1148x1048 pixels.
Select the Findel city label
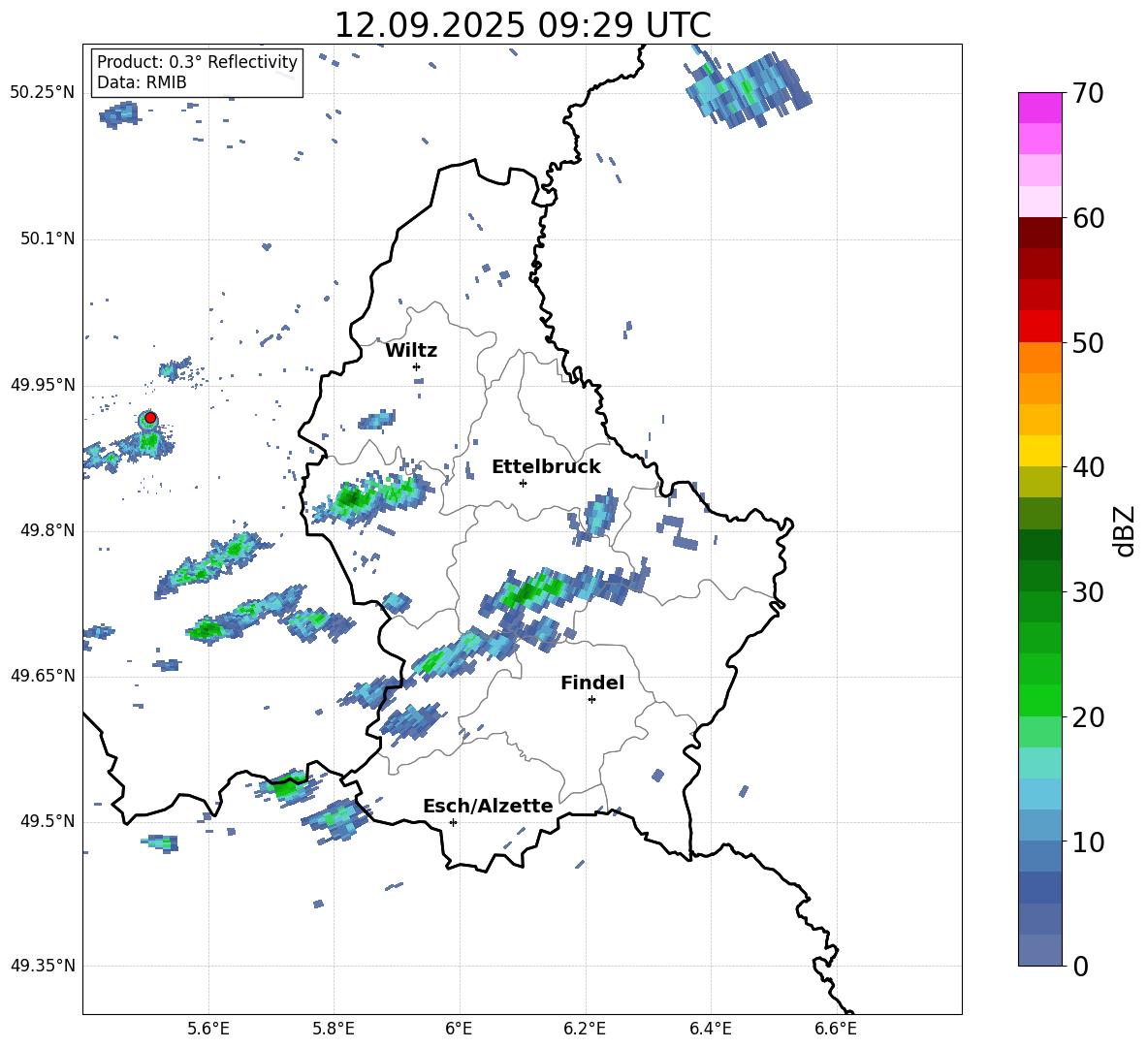click(592, 683)
